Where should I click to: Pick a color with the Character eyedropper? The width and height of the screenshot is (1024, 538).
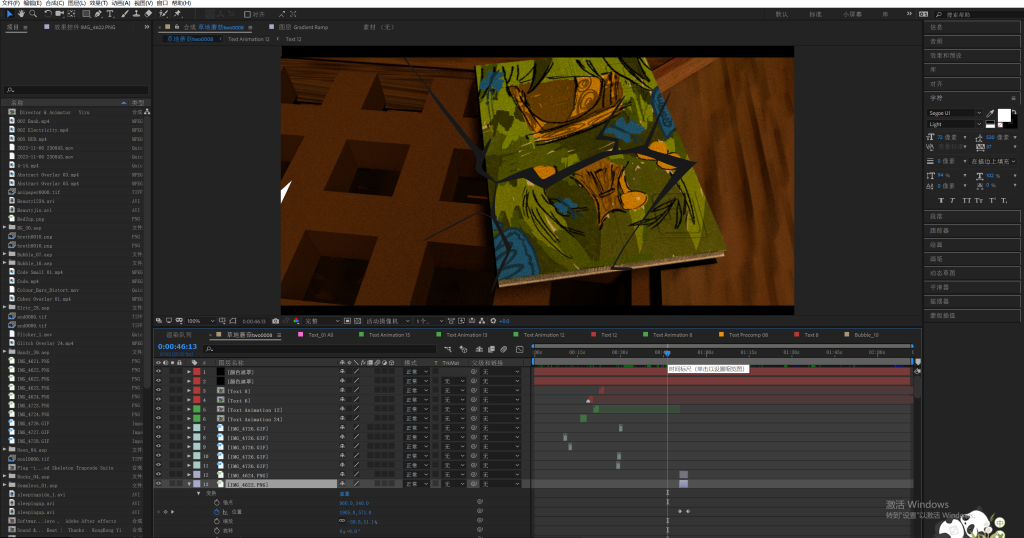(x=990, y=114)
